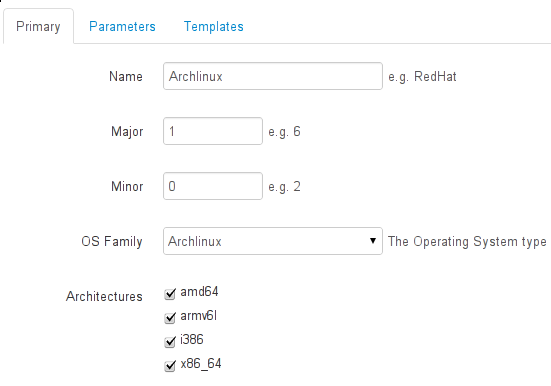Click the OS Family label
The height and width of the screenshot is (386, 551).
(x=112, y=242)
